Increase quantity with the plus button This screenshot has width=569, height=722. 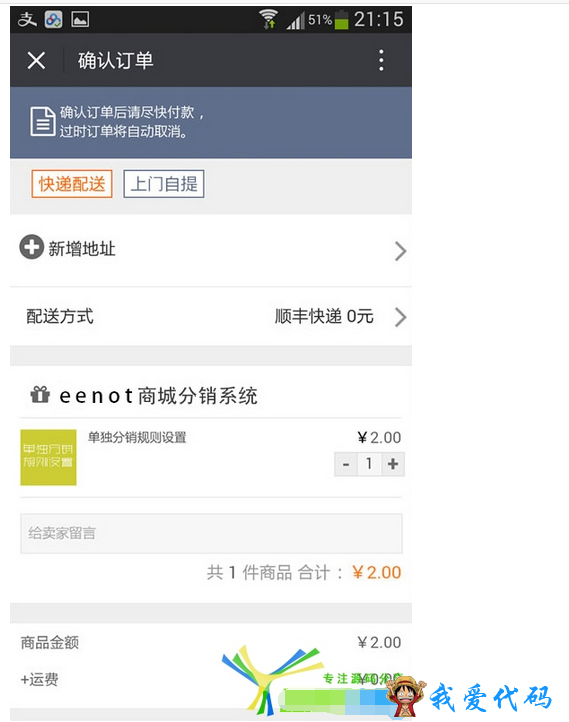[x=393, y=464]
